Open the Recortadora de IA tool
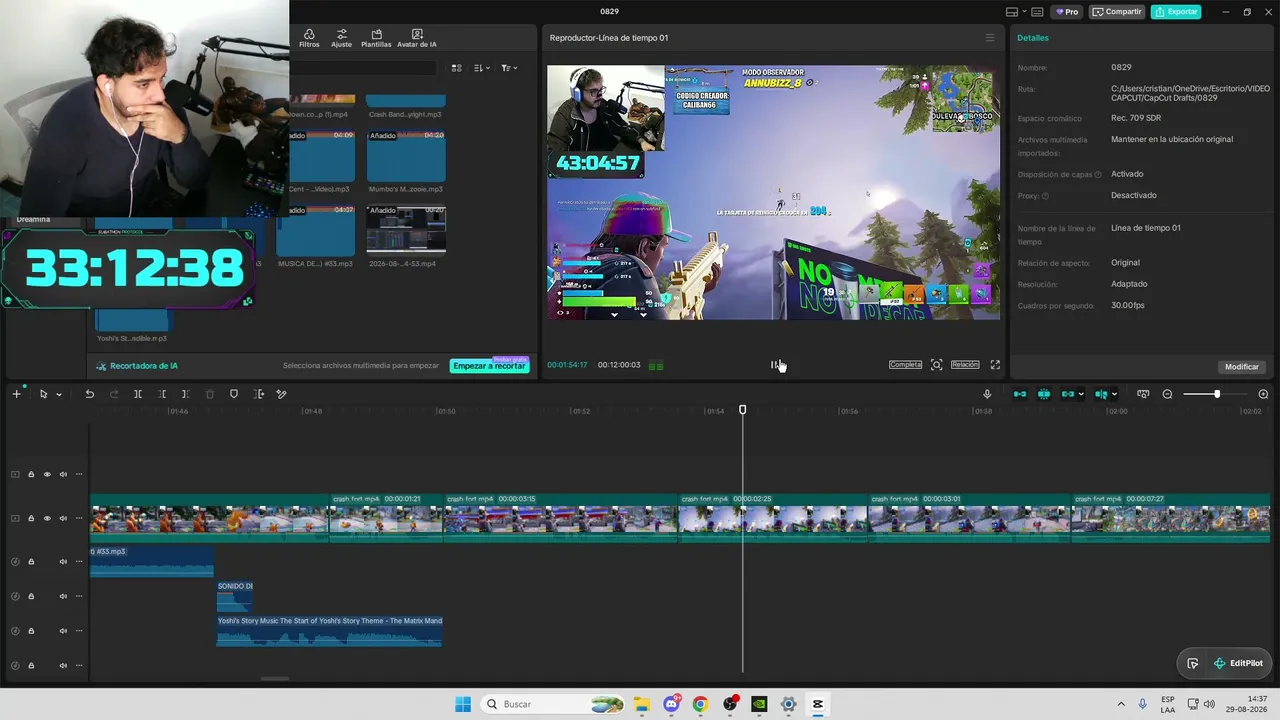Image resolution: width=1280 pixels, height=720 pixels. tap(137, 366)
